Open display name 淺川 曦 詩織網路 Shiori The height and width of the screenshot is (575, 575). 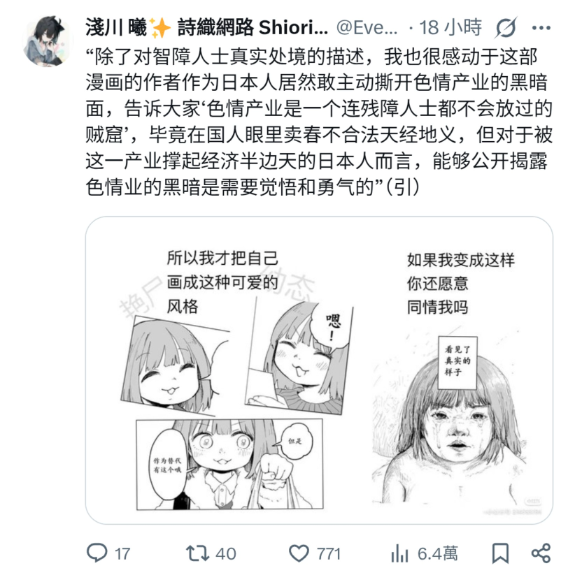(x=207, y=28)
